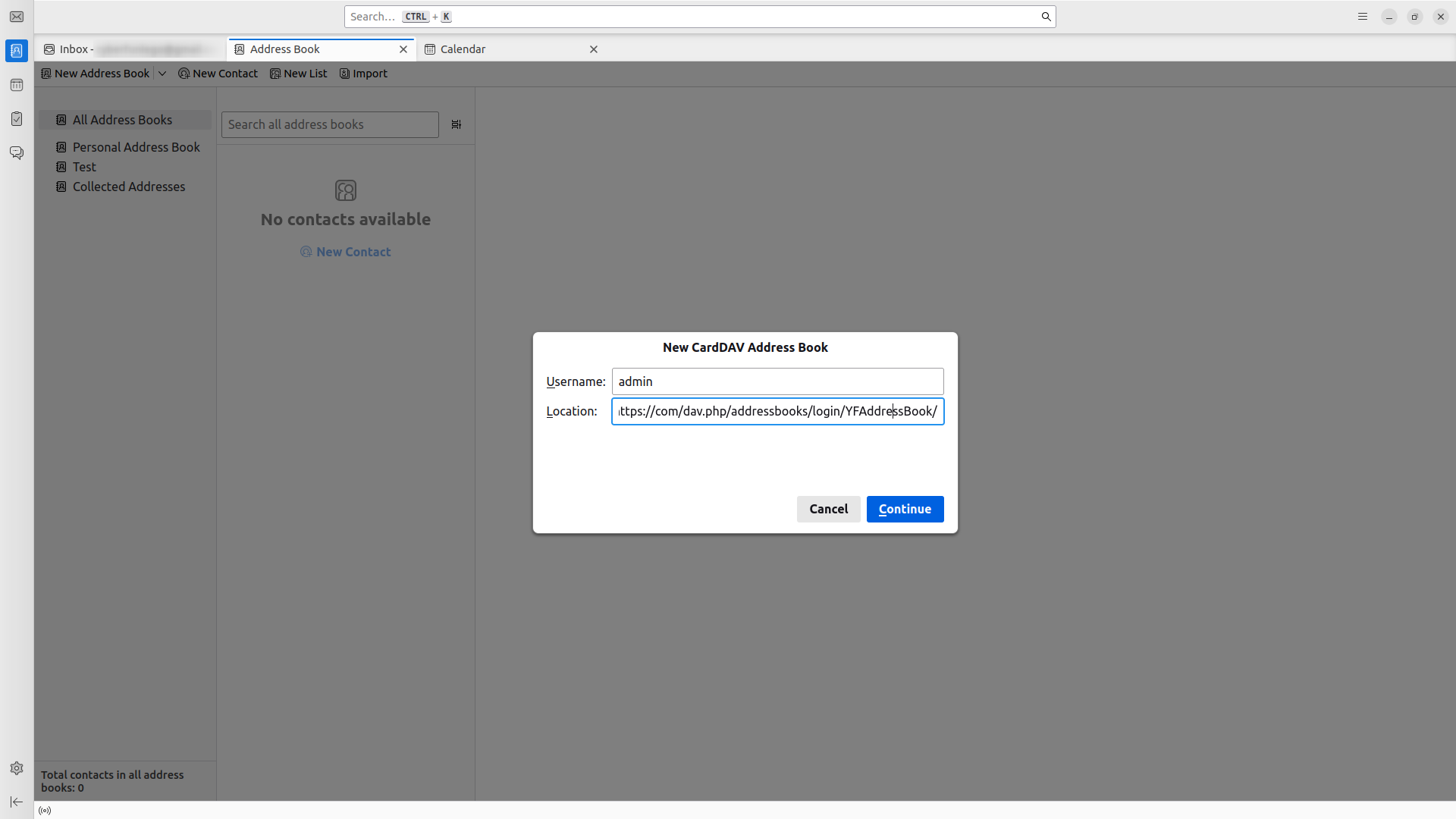Open the Chat space icon
The height and width of the screenshot is (819, 1456).
coord(17,153)
